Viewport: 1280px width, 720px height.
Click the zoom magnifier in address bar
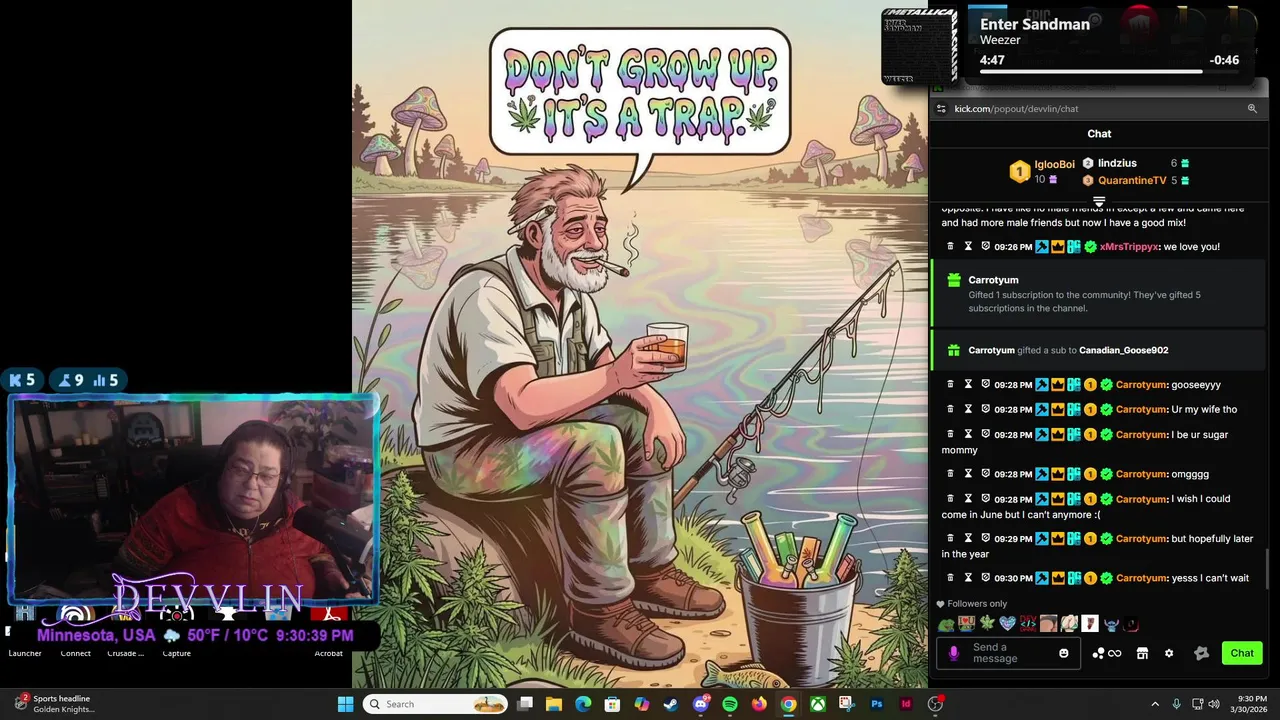pyautogui.click(x=1252, y=108)
